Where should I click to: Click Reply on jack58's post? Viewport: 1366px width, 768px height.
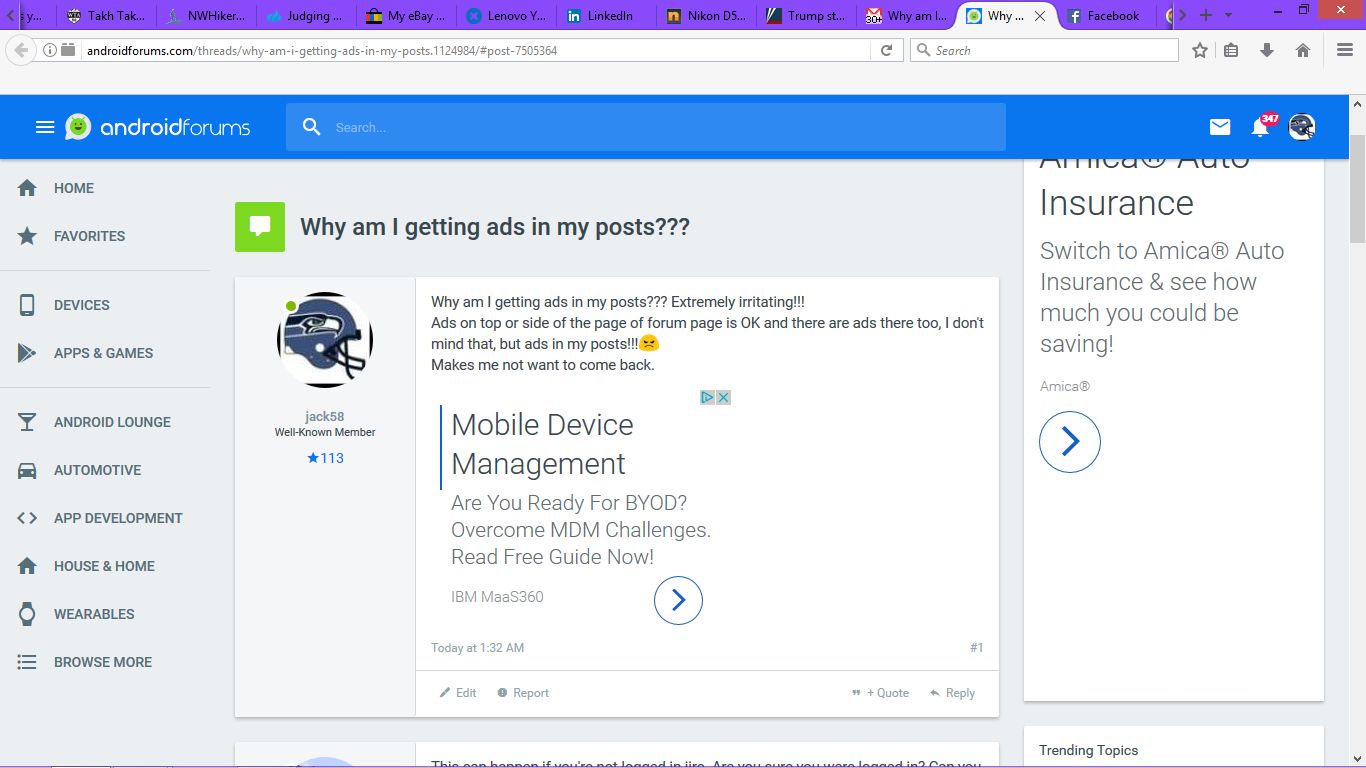(952, 693)
